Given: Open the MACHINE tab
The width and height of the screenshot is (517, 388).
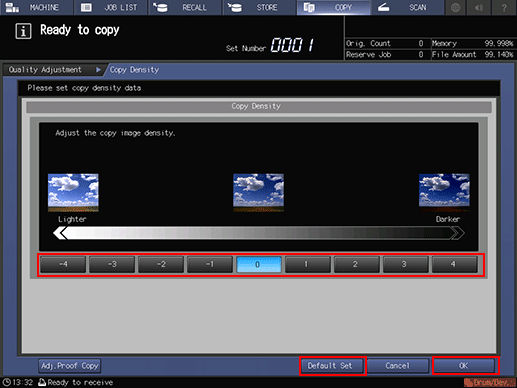Looking at the screenshot, I should [36, 7].
